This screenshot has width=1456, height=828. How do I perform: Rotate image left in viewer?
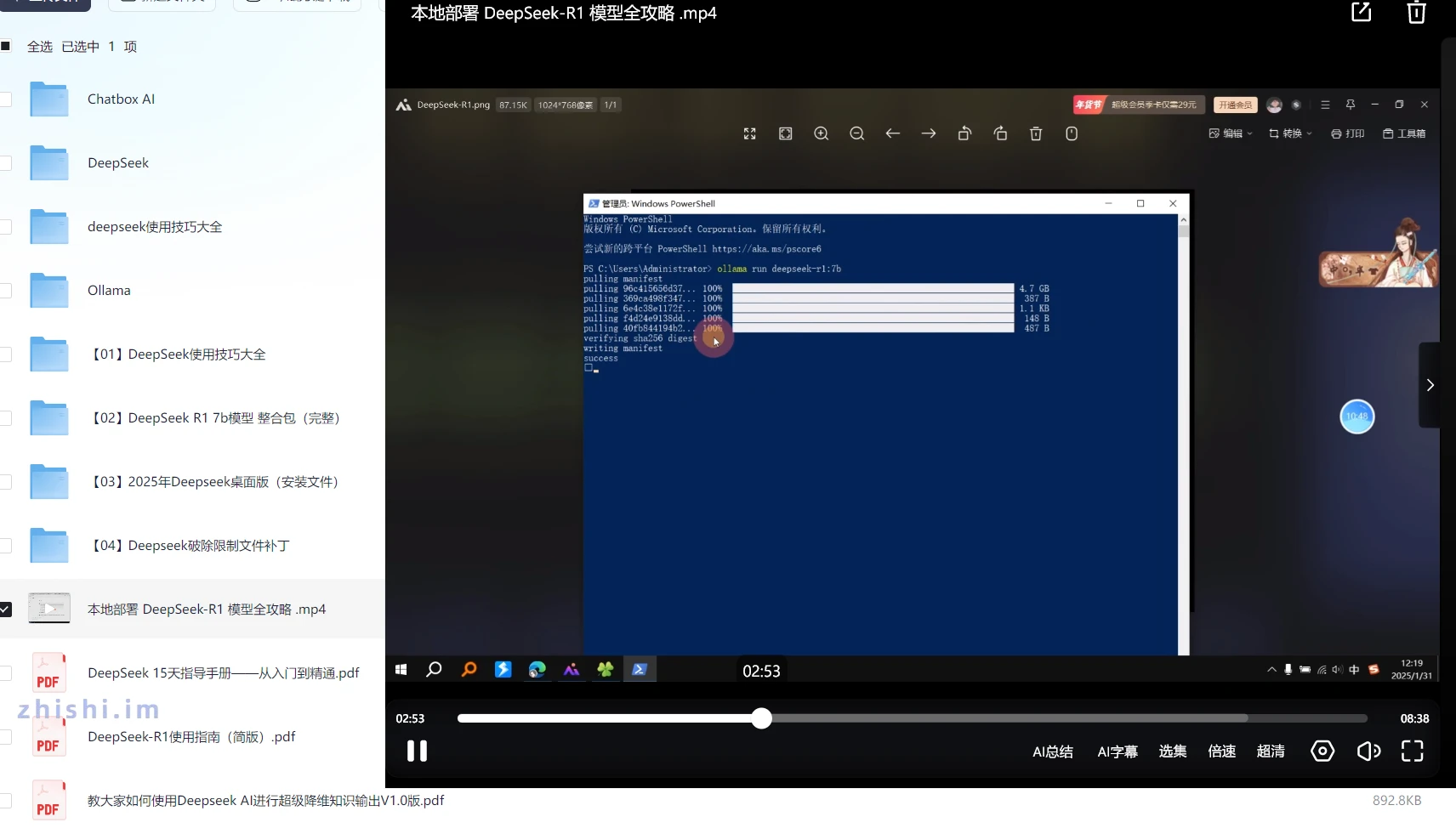pyautogui.click(x=964, y=133)
